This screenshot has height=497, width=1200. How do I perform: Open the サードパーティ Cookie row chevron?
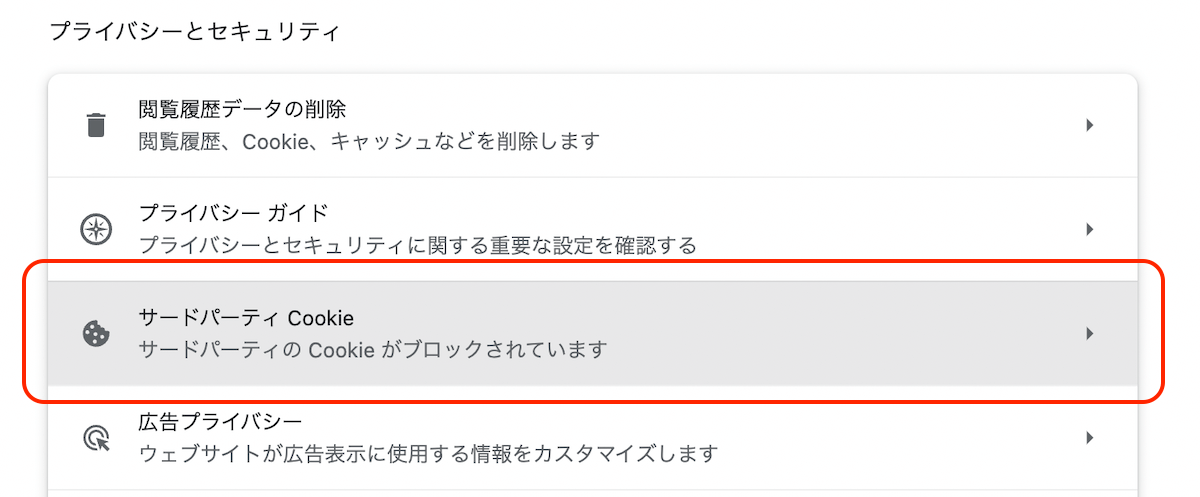pyautogui.click(x=1090, y=333)
